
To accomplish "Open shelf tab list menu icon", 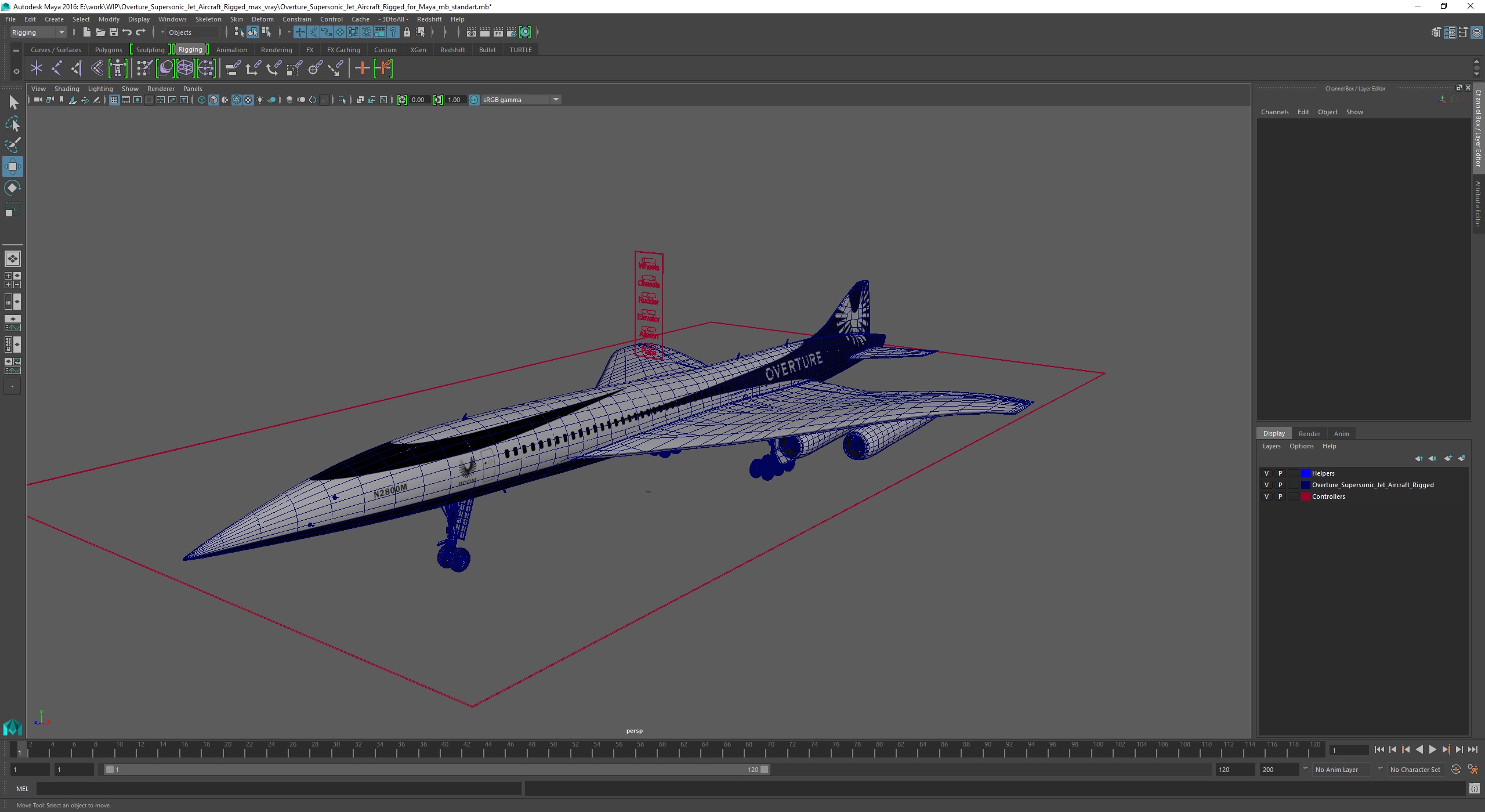I will pyautogui.click(x=16, y=51).
